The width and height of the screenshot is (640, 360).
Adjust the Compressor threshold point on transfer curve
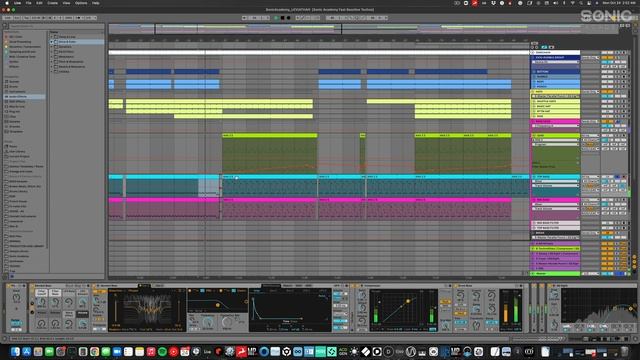pyautogui.click(x=407, y=301)
